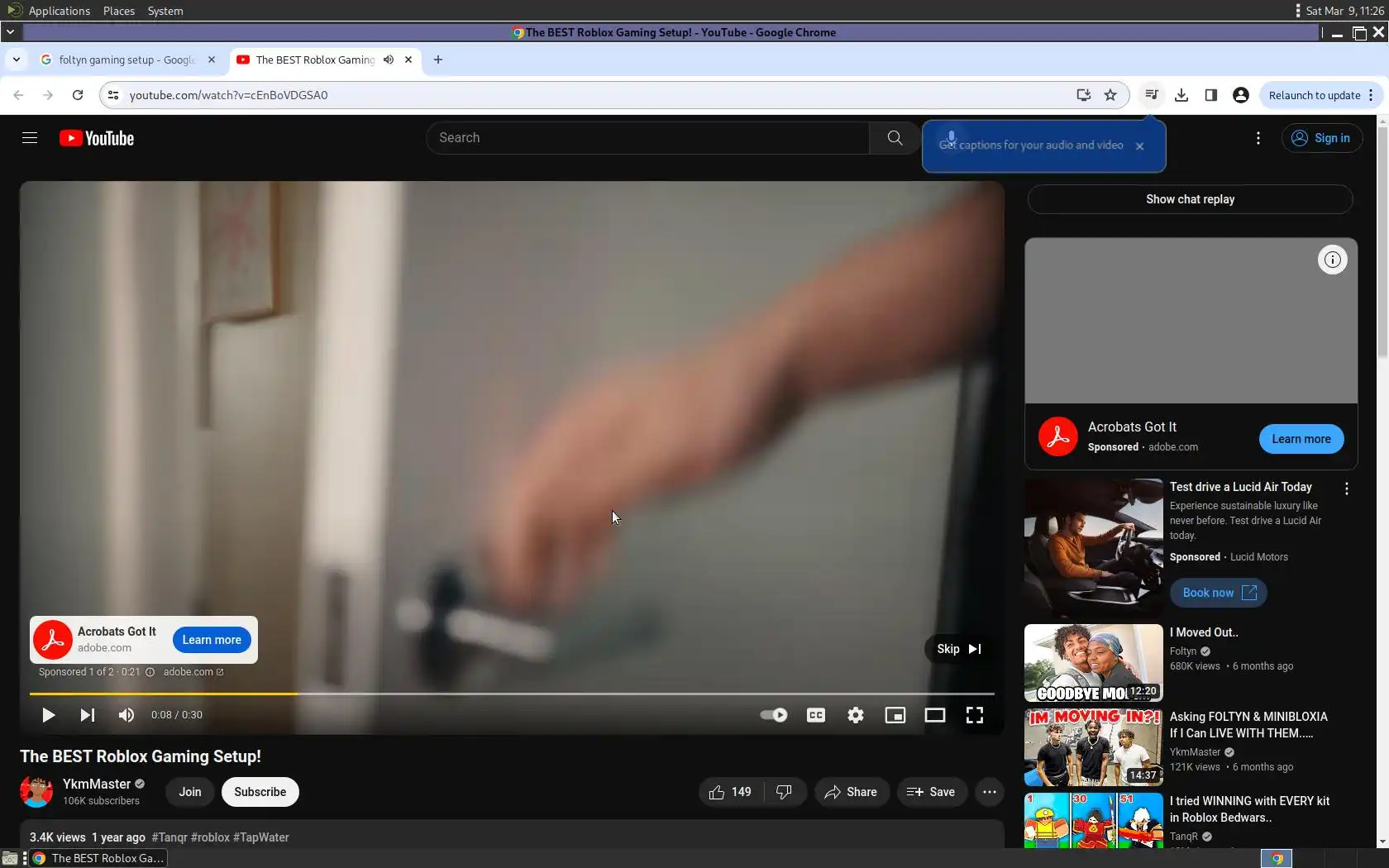Save the video to a playlist

click(931, 792)
